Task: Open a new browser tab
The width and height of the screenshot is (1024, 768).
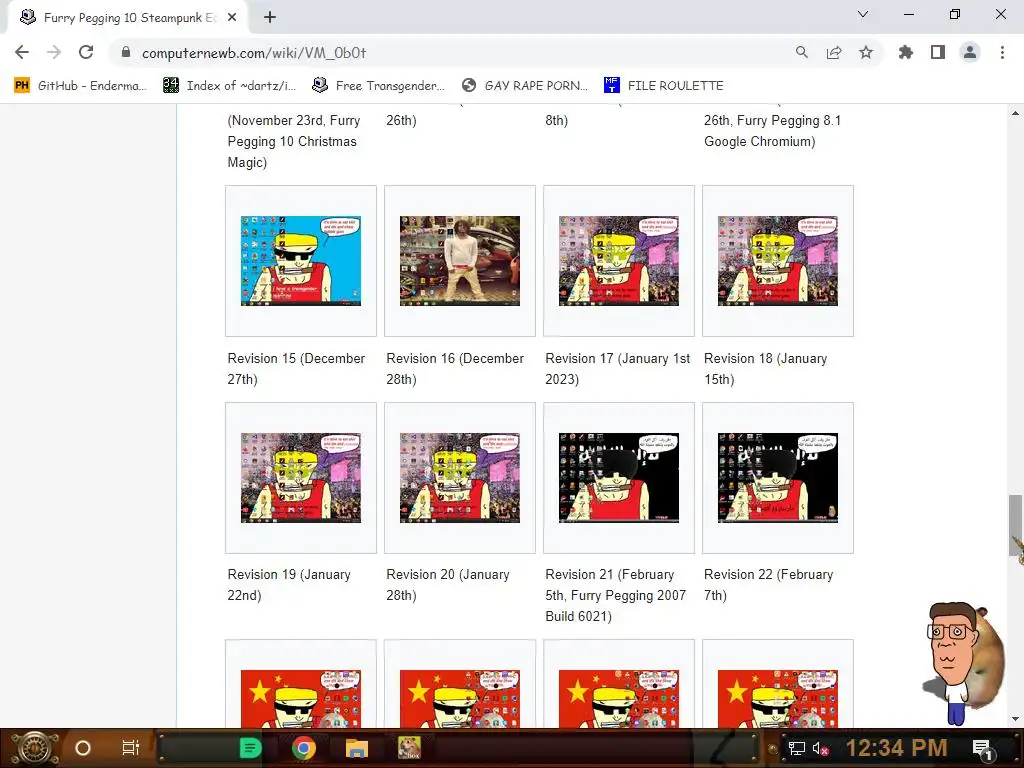Action: (270, 17)
